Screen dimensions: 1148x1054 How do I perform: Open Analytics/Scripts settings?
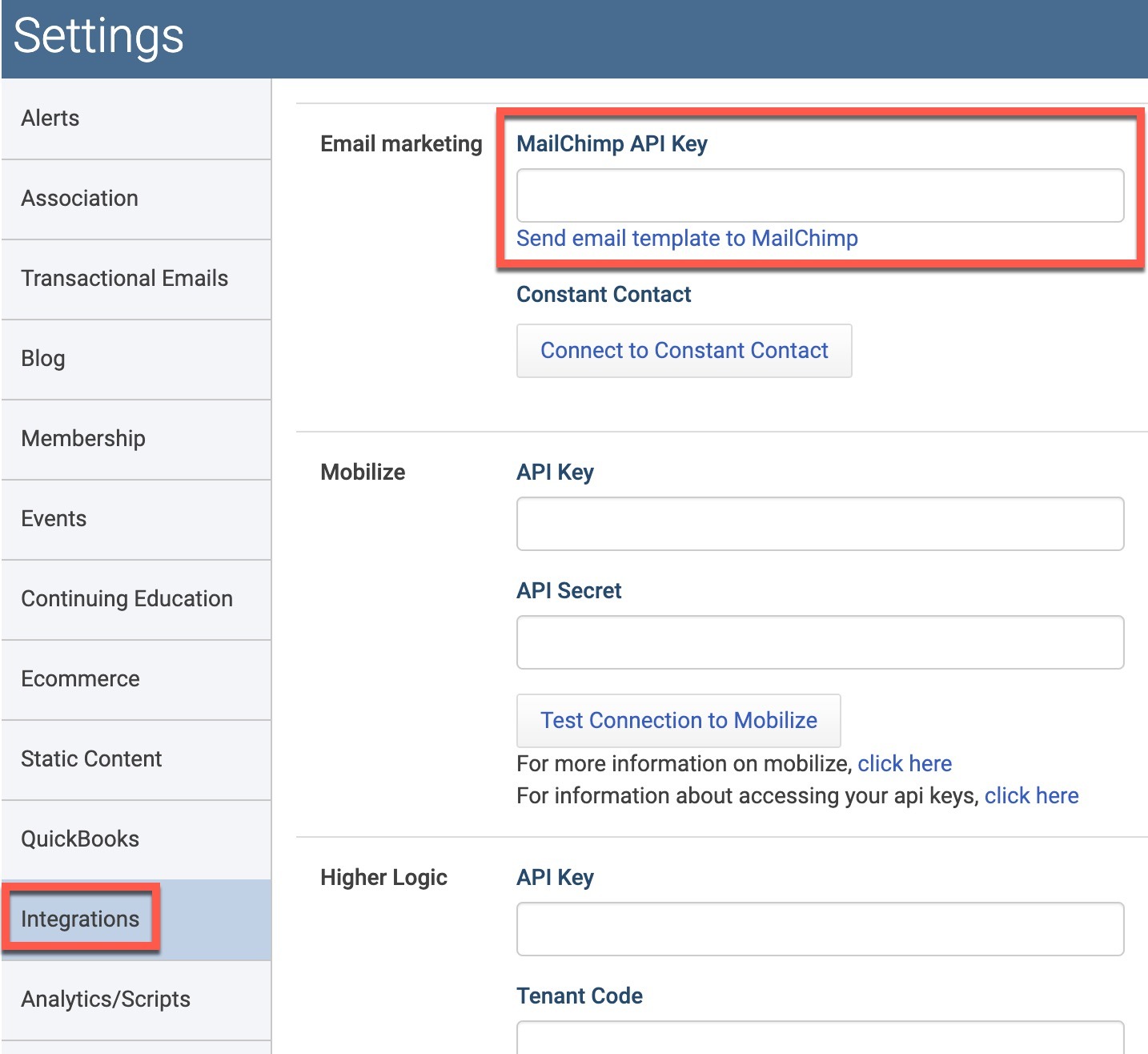(136, 1000)
